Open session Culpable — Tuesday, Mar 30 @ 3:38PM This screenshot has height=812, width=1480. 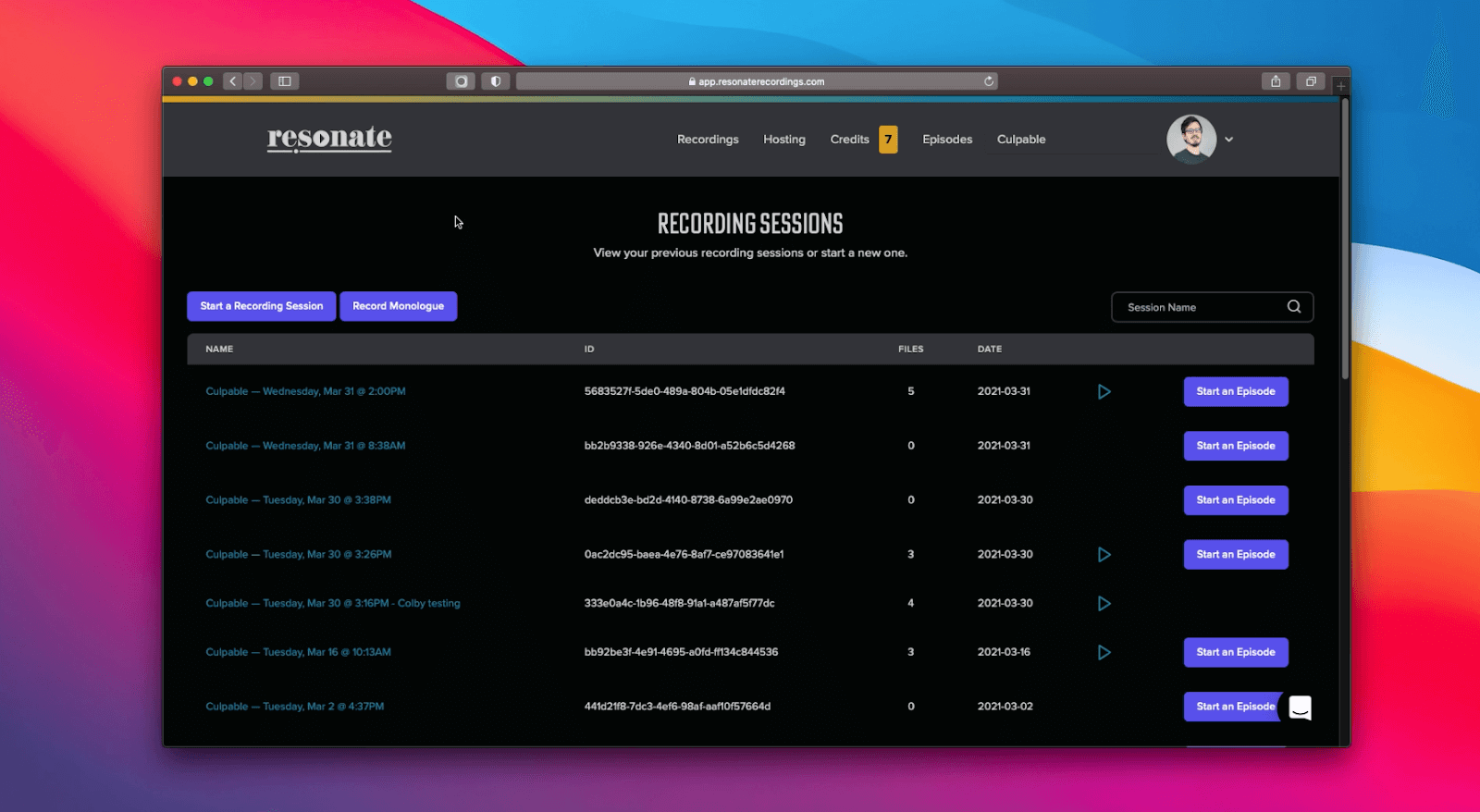pos(298,500)
